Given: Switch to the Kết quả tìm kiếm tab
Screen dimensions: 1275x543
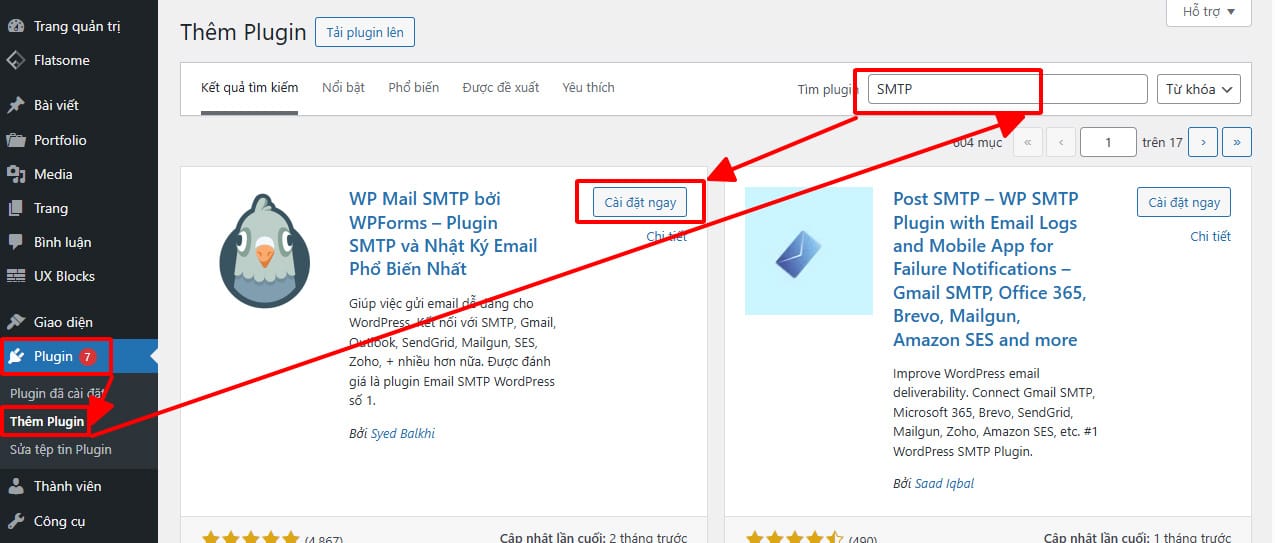Looking at the screenshot, I should (249, 88).
